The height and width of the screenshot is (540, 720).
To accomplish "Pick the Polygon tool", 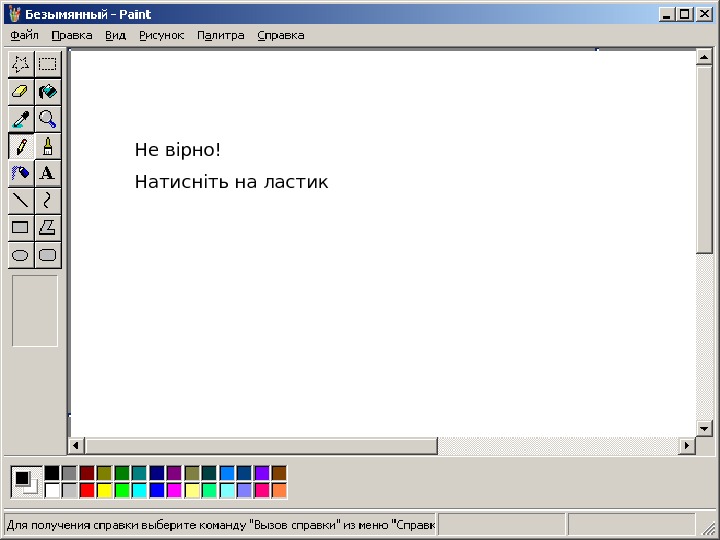I will [48, 227].
